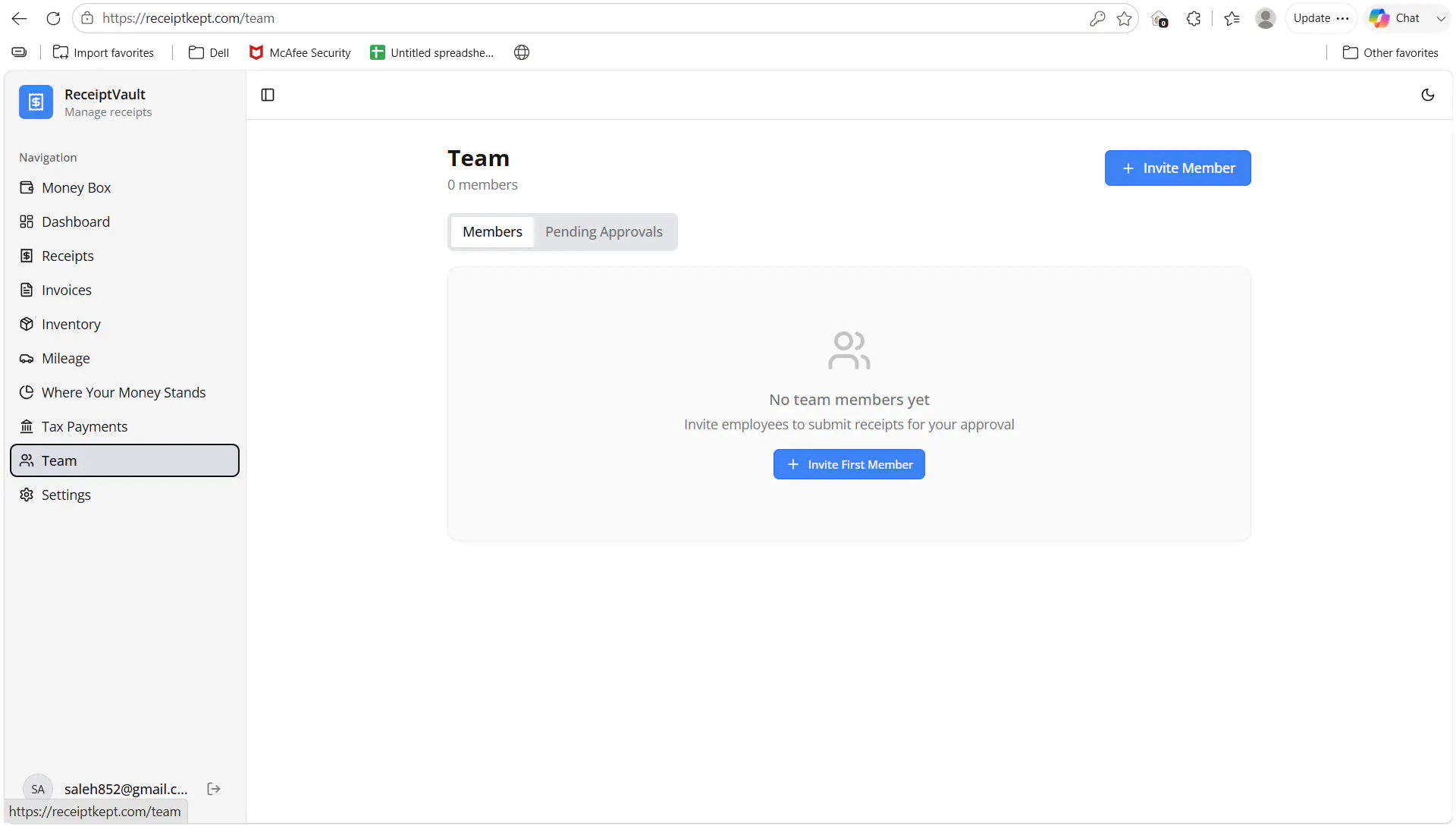Reload the page with refresh icon
This screenshot has width=1456, height=826.
53,18
